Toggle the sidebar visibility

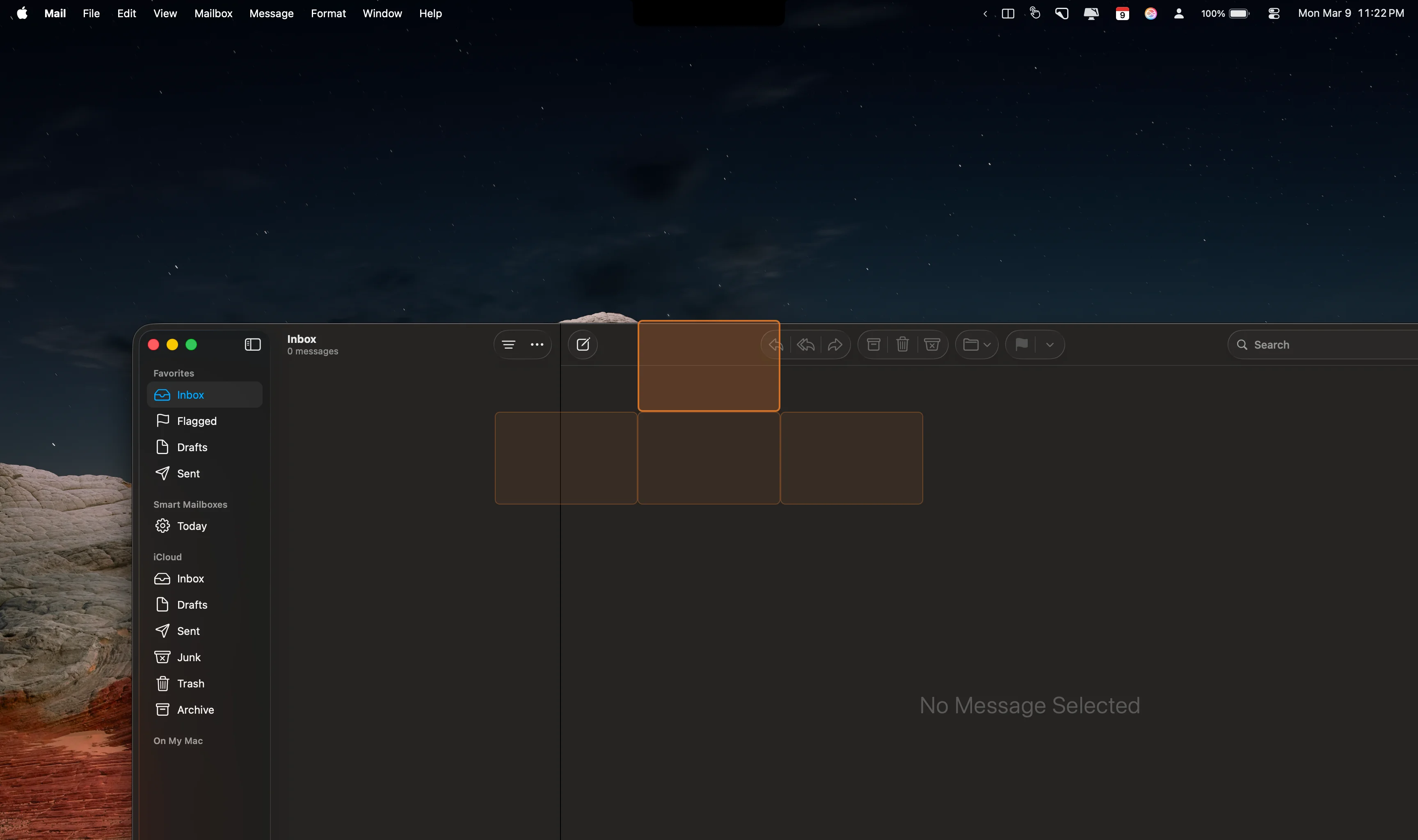coord(252,344)
